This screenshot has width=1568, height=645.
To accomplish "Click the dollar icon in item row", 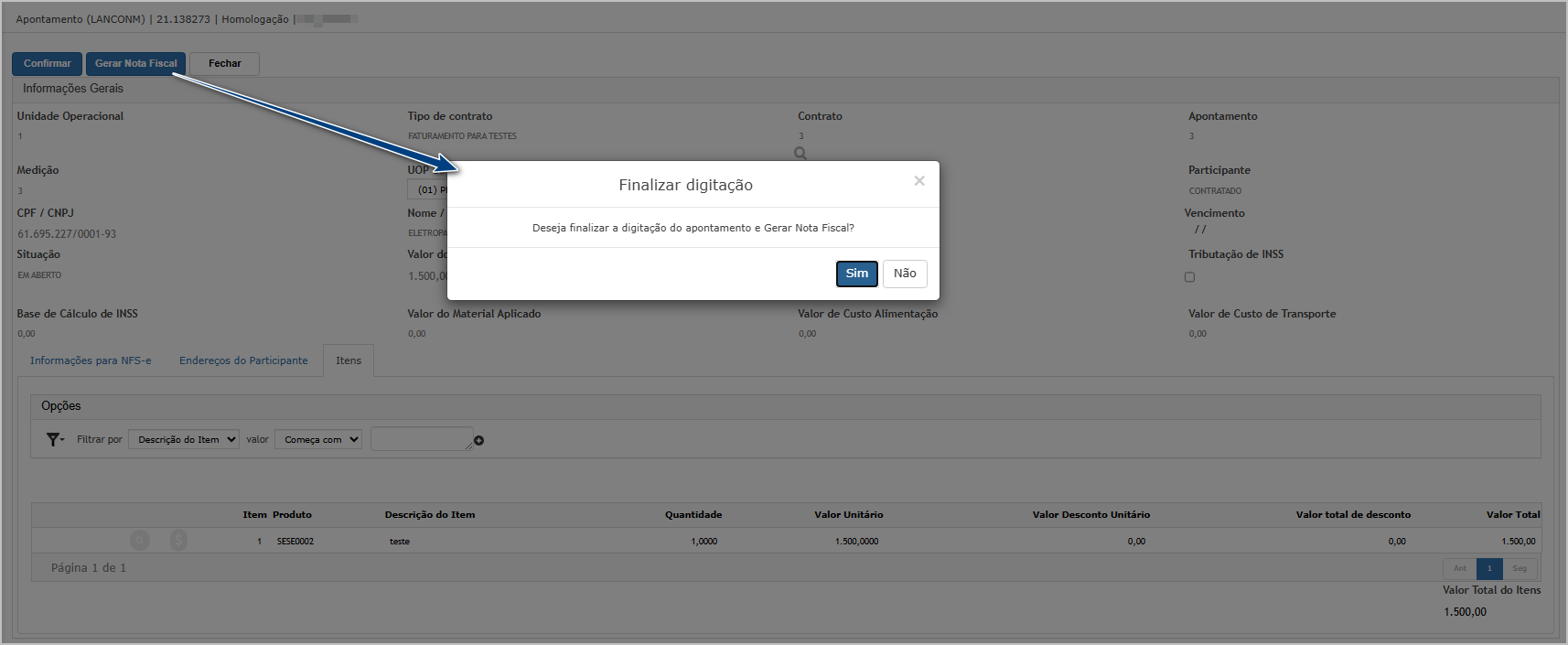I will pos(178,541).
